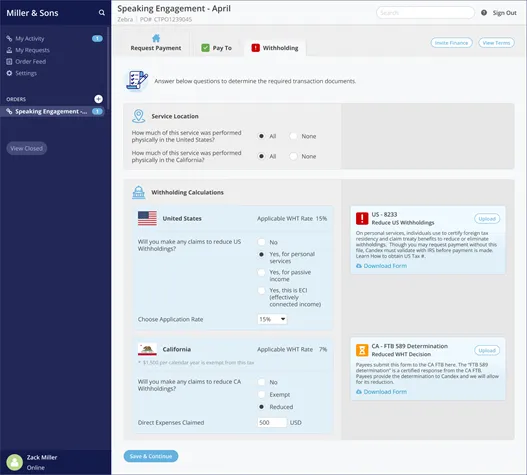Open the My Activity sidebar item

[x=30, y=39]
